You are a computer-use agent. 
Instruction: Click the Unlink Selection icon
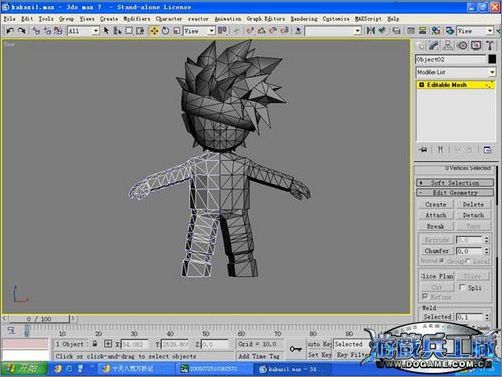click(x=47, y=31)
